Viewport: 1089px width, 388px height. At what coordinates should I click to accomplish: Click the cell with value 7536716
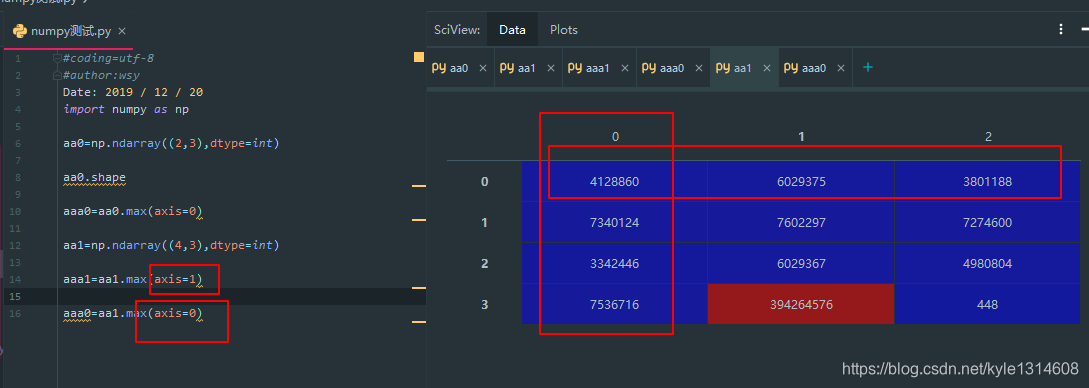point(615,304)
